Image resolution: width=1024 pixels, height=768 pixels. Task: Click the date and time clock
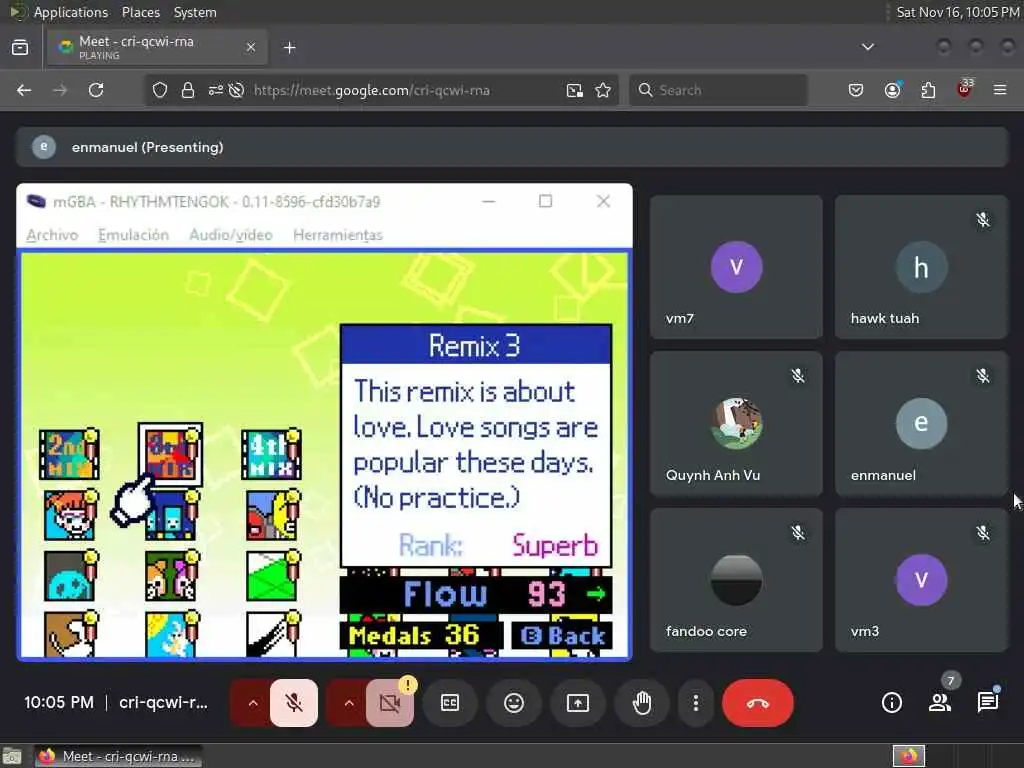[x=957, y=12]
